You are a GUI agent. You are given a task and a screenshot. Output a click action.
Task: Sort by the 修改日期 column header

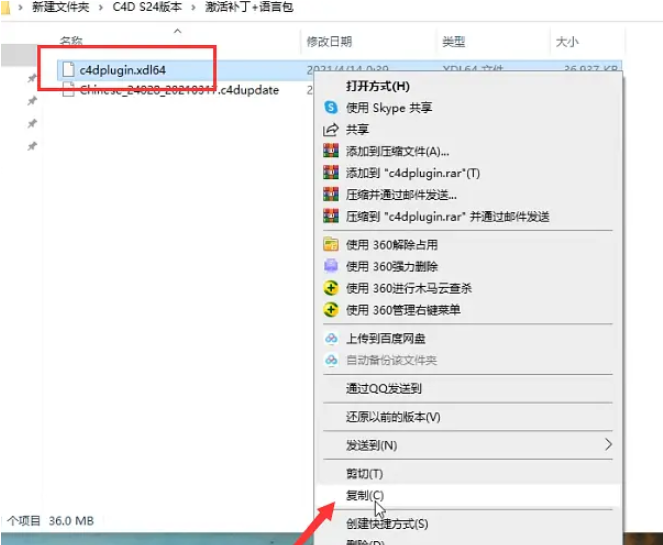[329, 41]
